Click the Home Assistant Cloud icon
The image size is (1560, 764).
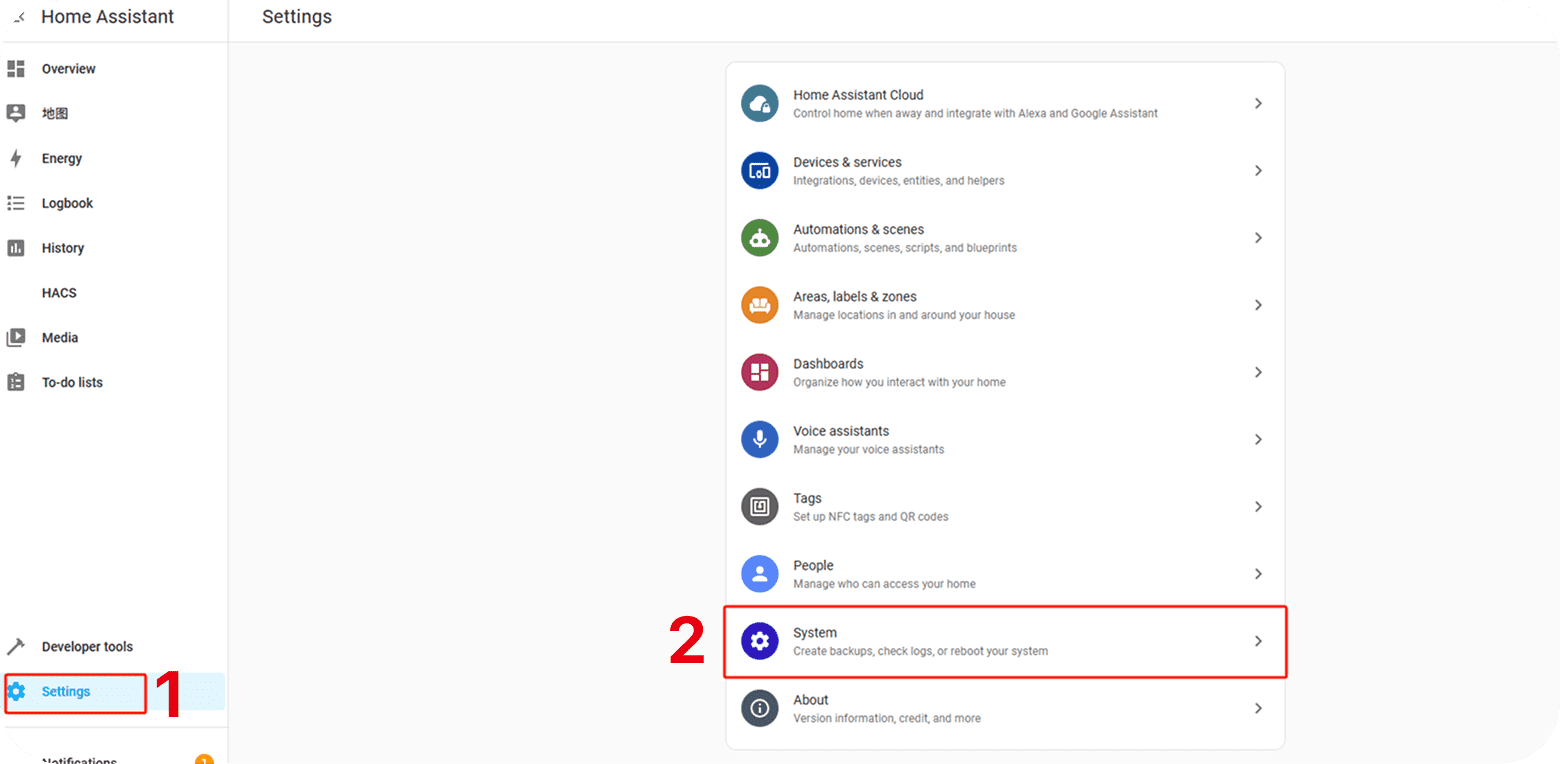tap(759, 104)
